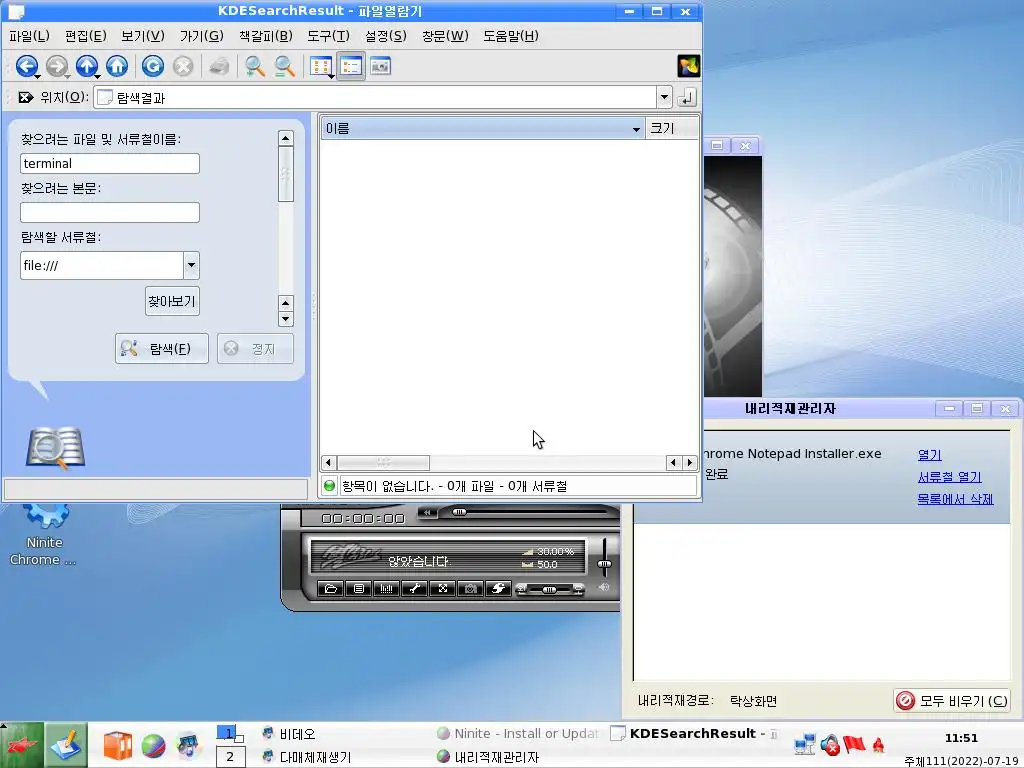The height and width of the screenshot is (768, 1024).
Task: Launch the orange file manager in the panel
Action: [x=118, y=746]
